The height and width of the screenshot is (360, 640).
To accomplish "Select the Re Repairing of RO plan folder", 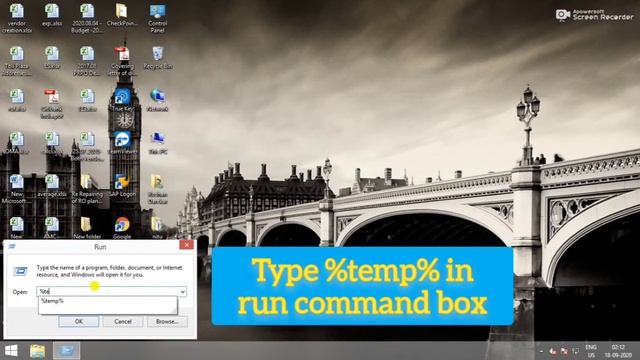I will click(87, 189).
